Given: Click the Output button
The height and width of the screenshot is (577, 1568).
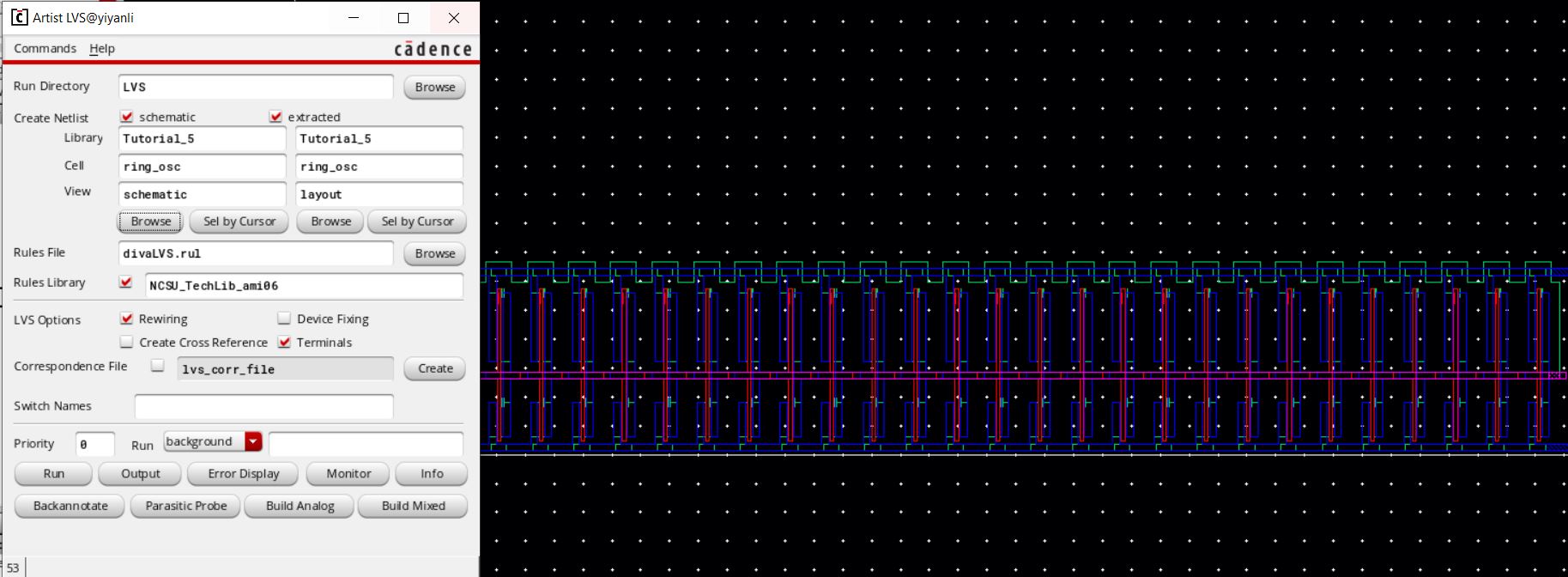Looking at the screenshot, I should click(141, 474).
